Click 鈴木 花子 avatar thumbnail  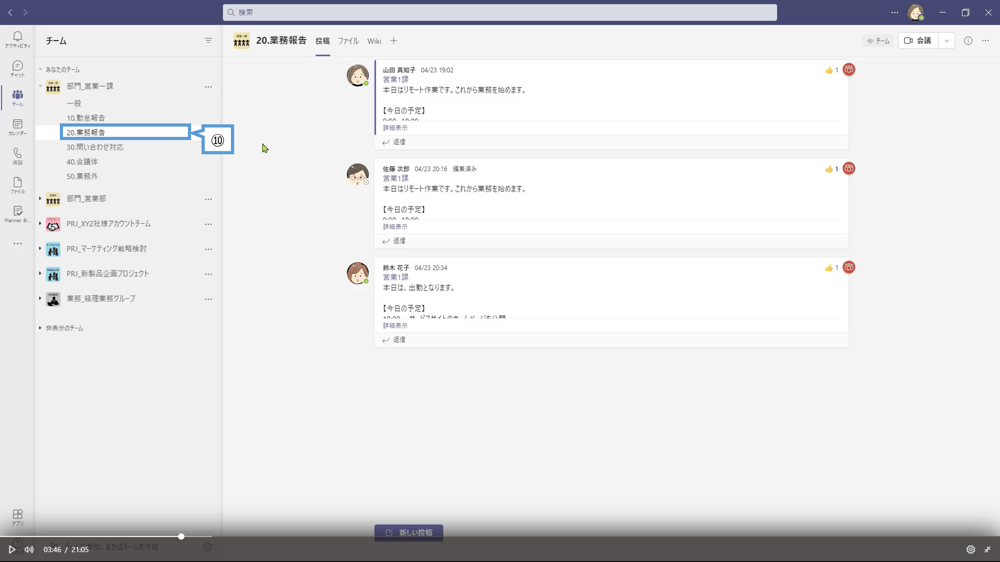point(358,273)
